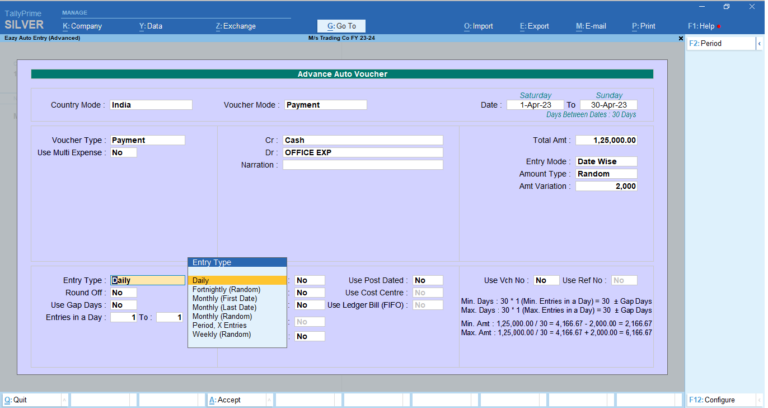Click the Max. Amt calculation line
Screen dimensions: 768x408
coord(556,333)
